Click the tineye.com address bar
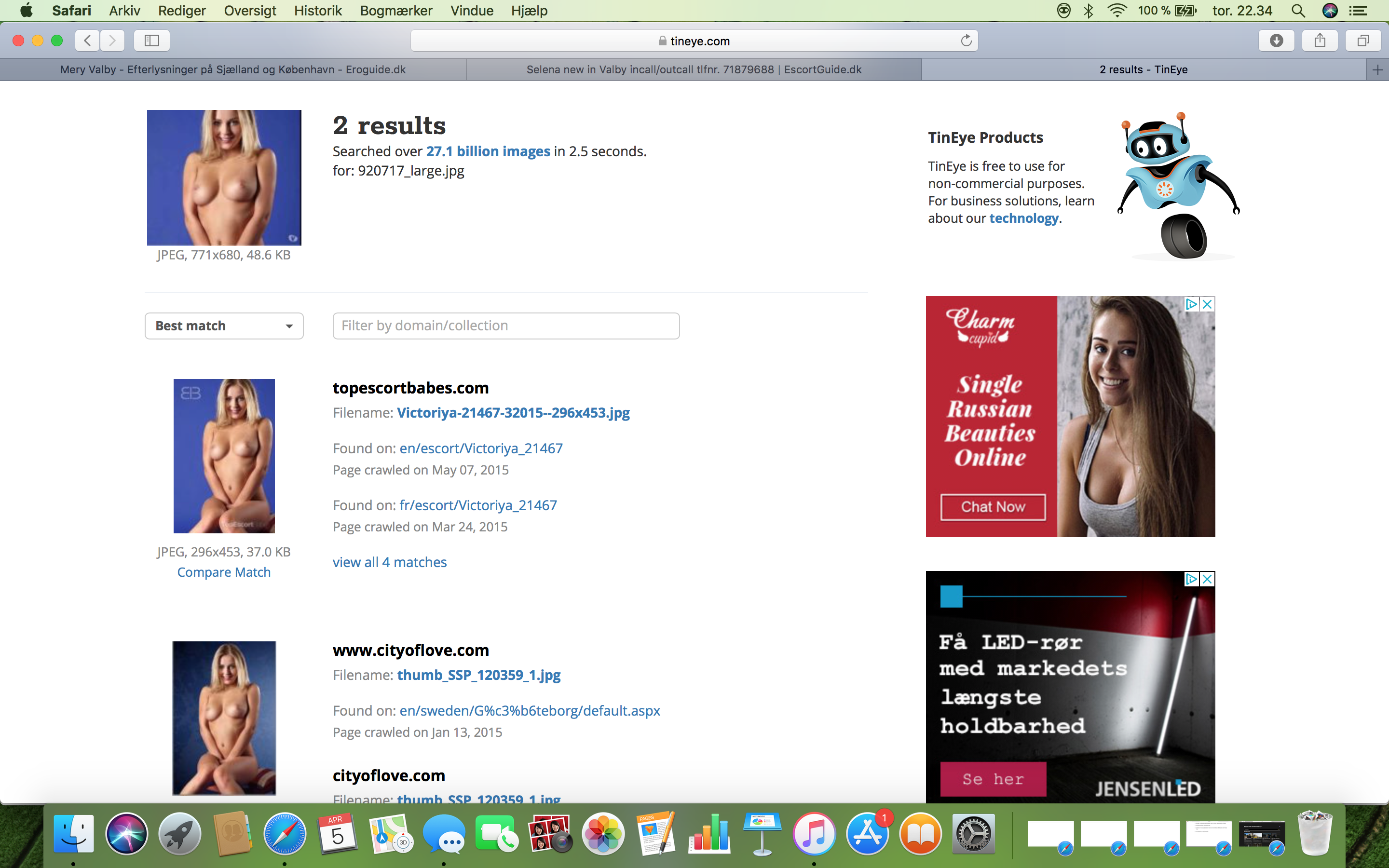The image size is (1389, 868). tap(694, 41)
